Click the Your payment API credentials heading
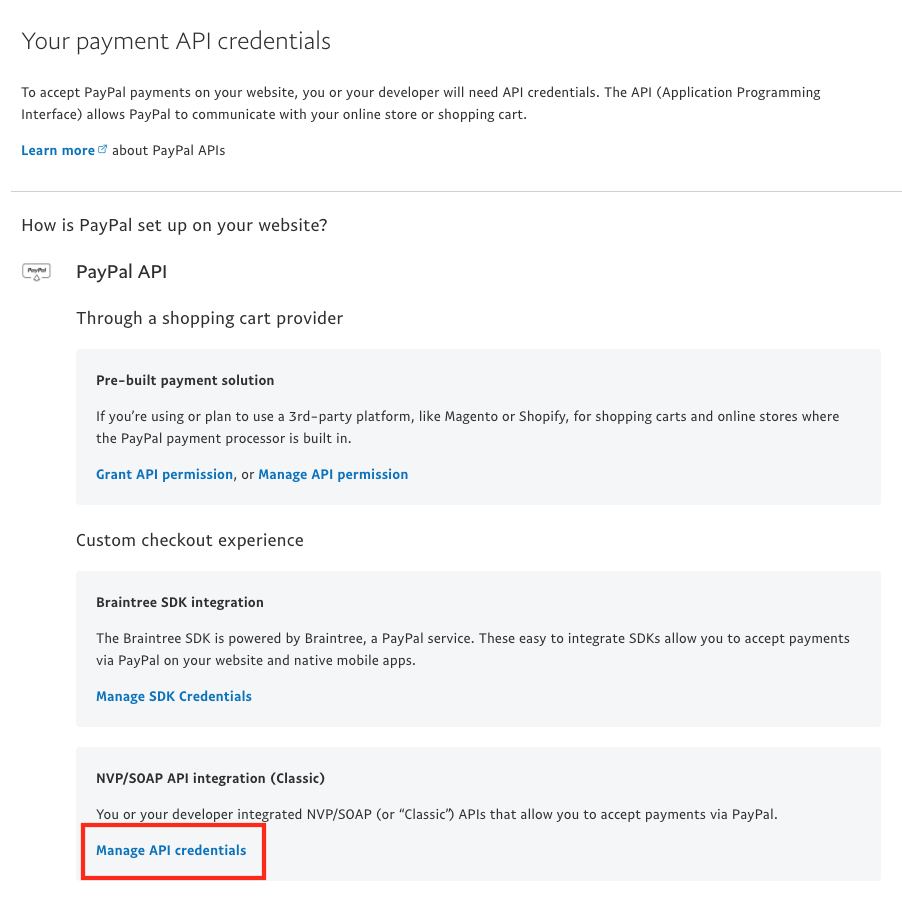902x901 pixels. pyautogui.click(x=176, y=41)
